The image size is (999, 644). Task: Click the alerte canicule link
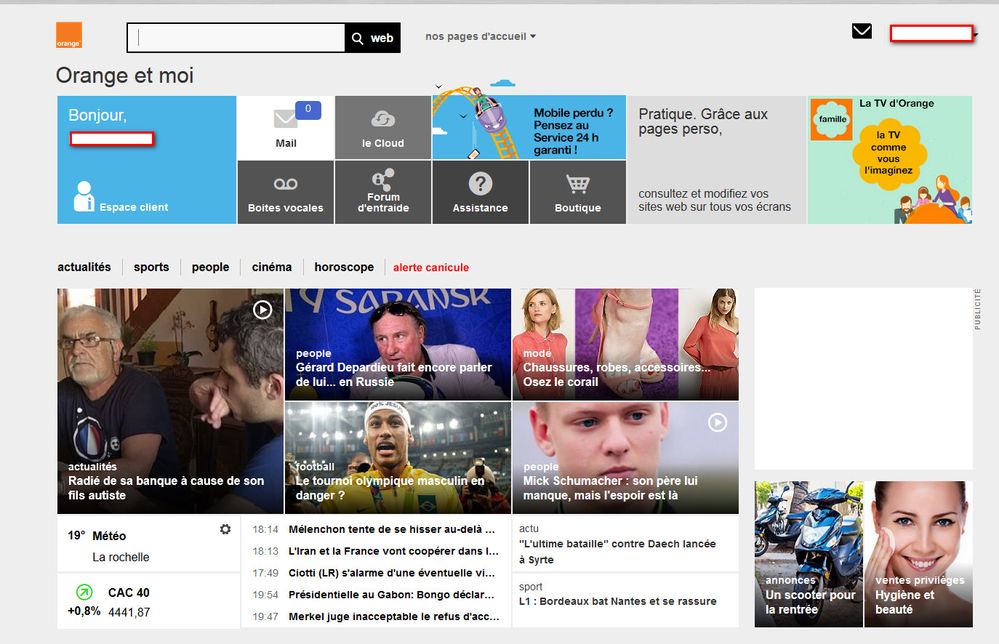pos(431,268)
